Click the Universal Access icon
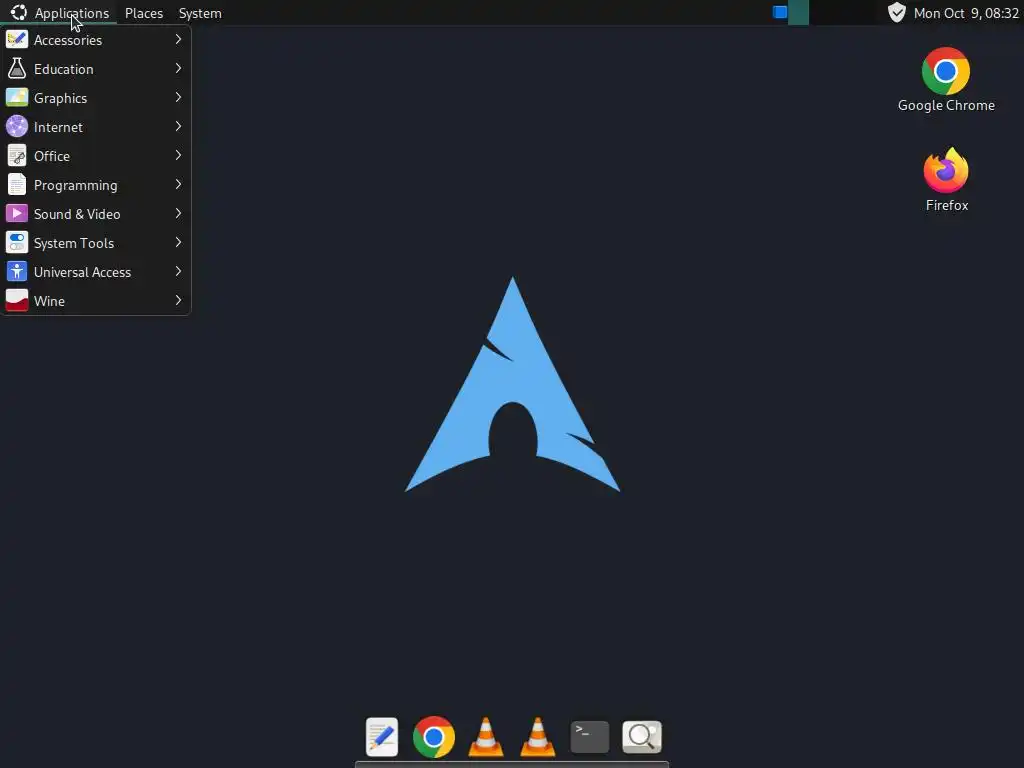Image resolution: width=1024 pixels, height=768 pixels. pos(17,272)
